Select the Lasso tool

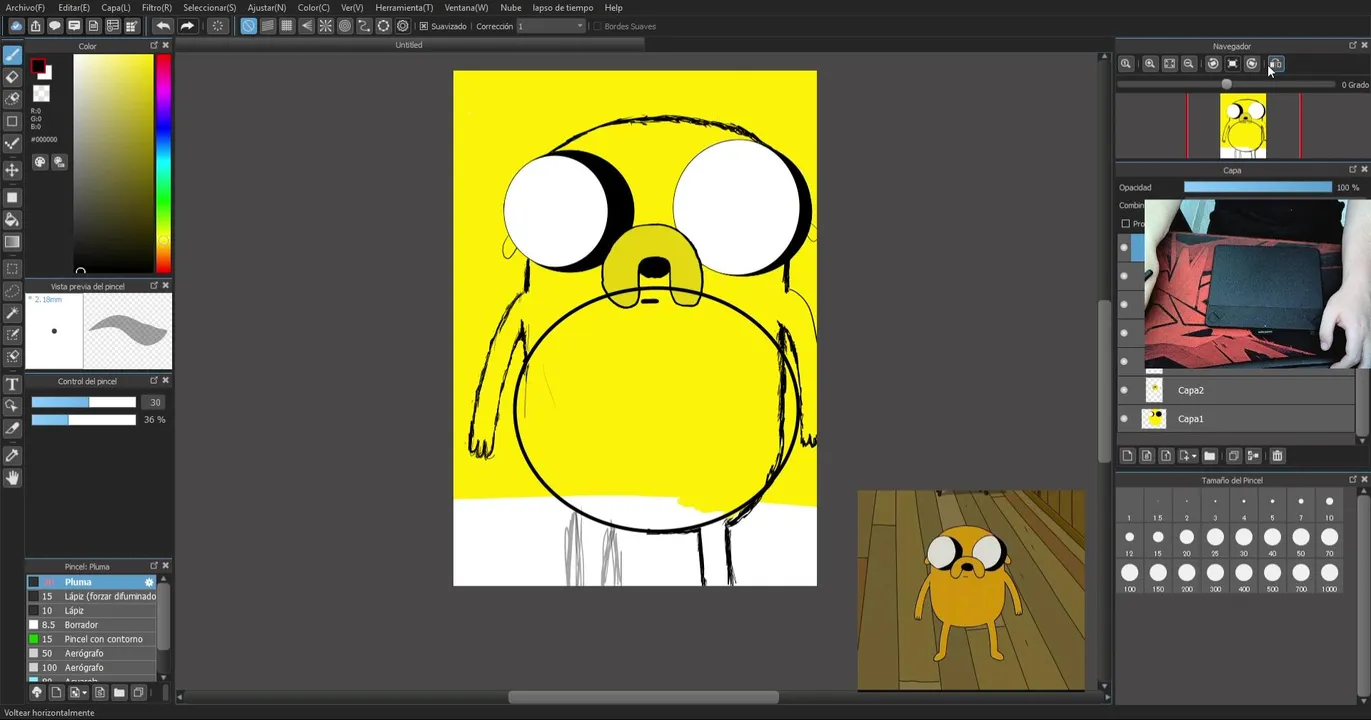coord(12,291)
